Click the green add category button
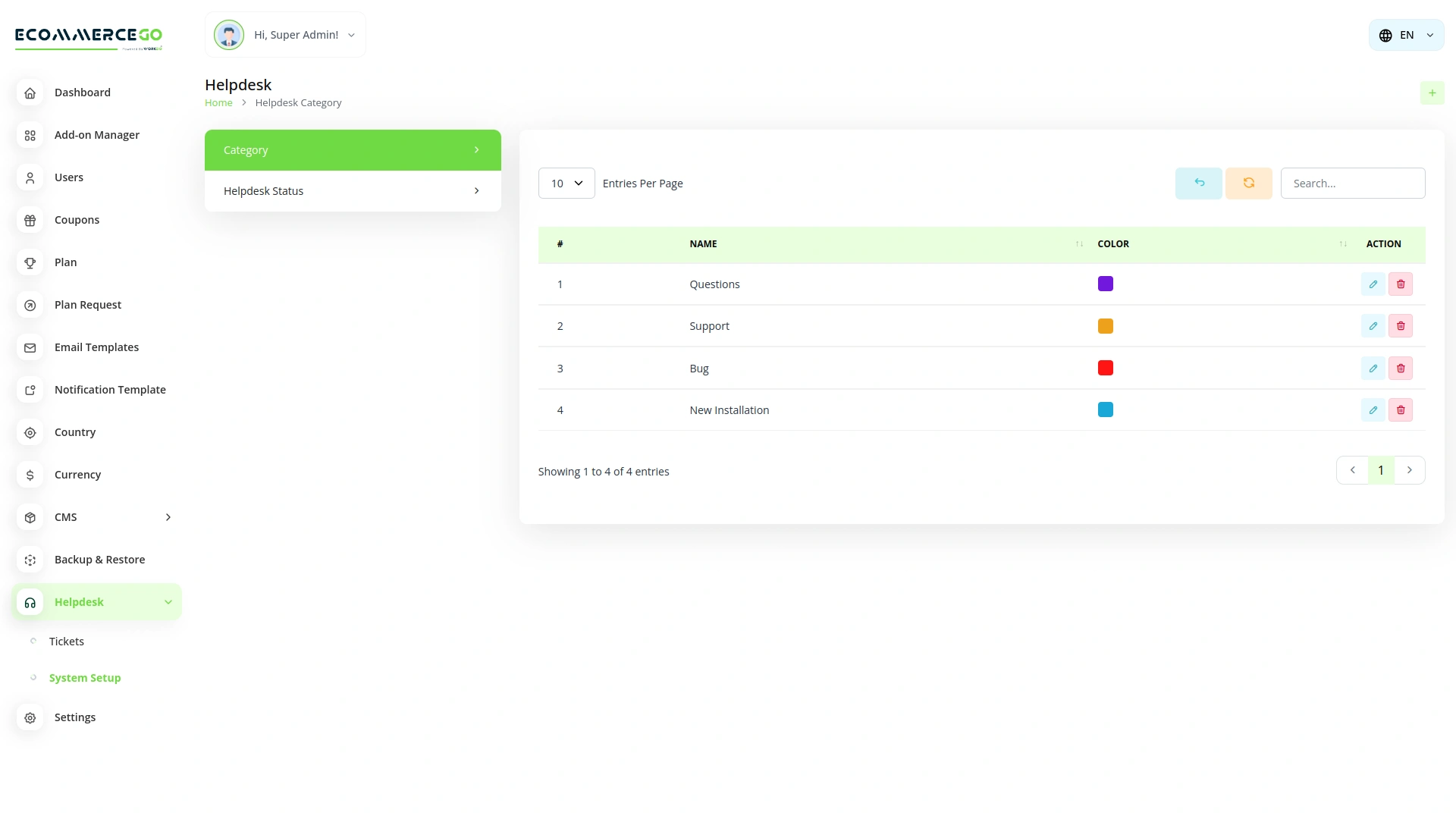 1432,93
